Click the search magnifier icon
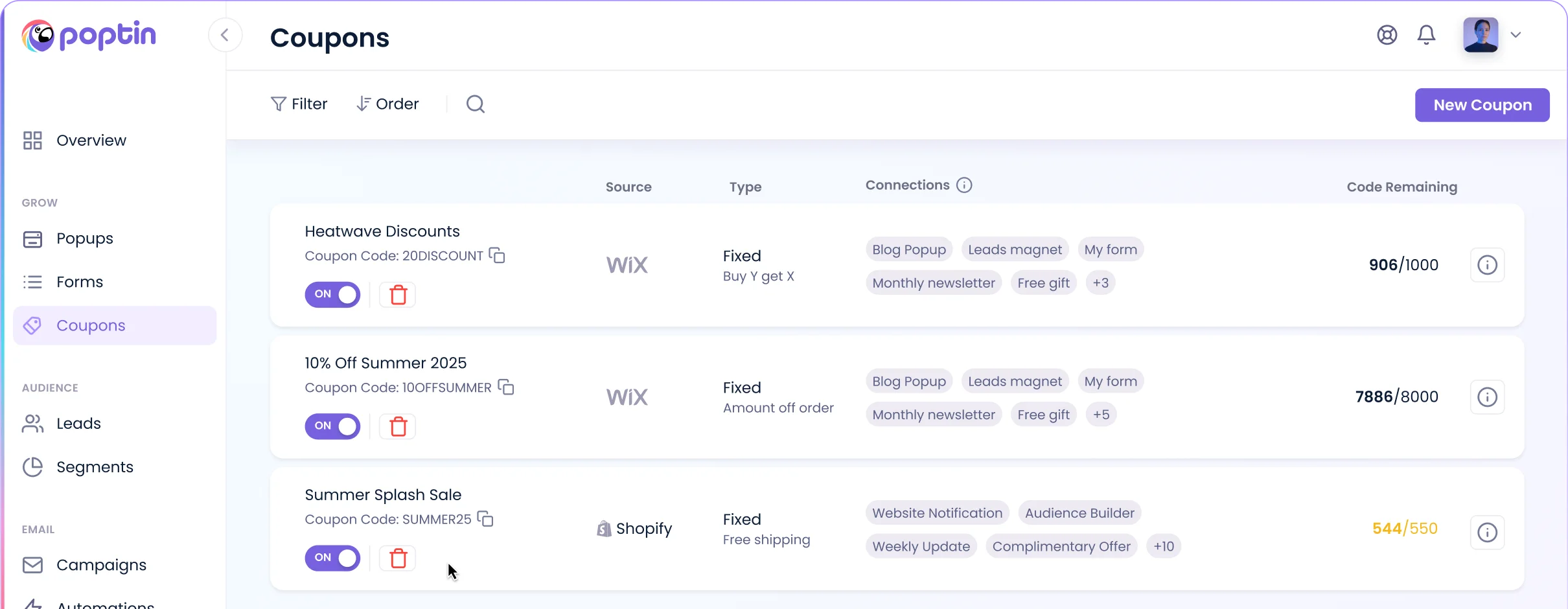Image resolution: width=1568 pixels, height=609 pixels. click(476, 104)
